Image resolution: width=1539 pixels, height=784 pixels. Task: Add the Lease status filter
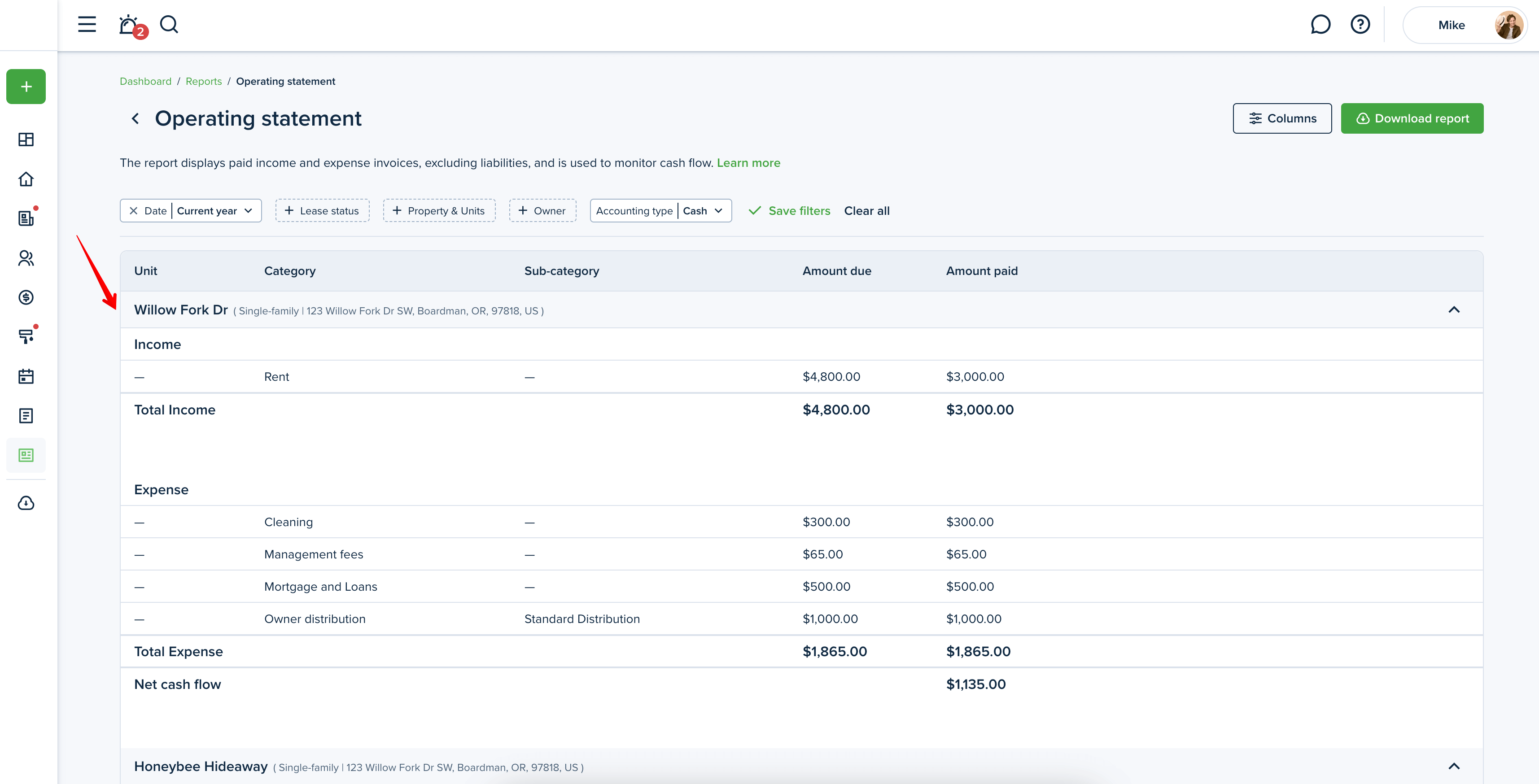322,211
